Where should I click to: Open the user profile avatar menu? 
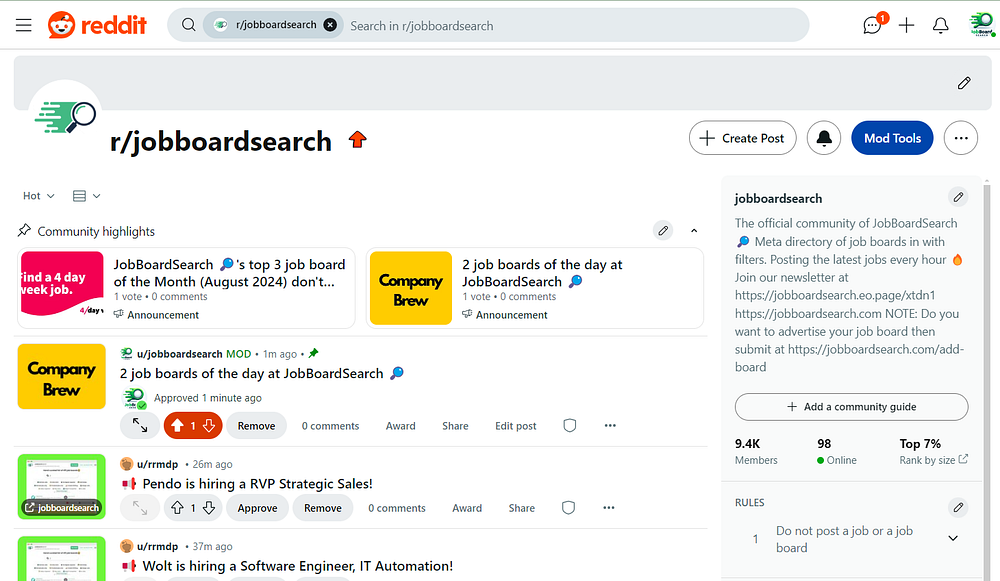point(982,25)
